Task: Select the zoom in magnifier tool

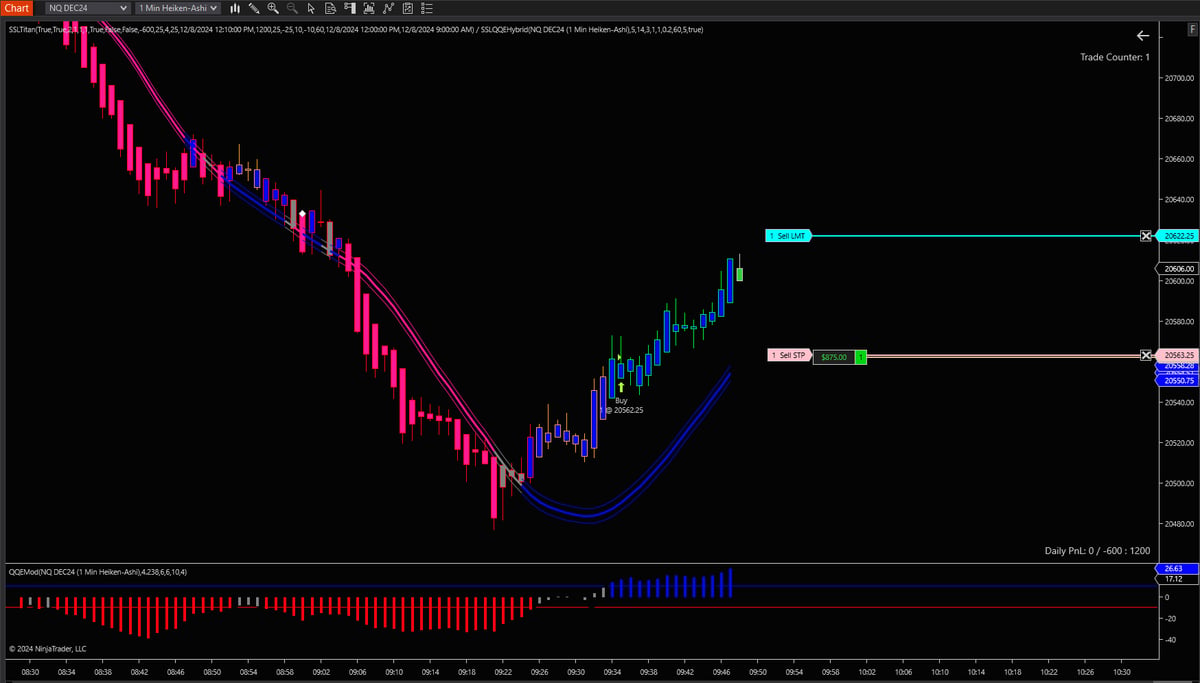Action: 273,8
